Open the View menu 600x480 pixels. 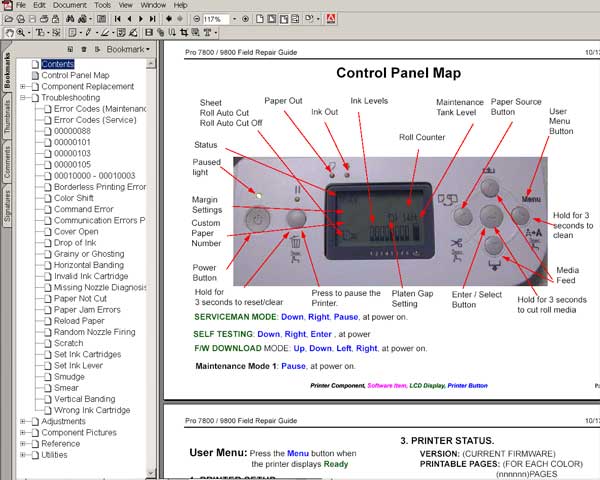click(x=126, y=5)
